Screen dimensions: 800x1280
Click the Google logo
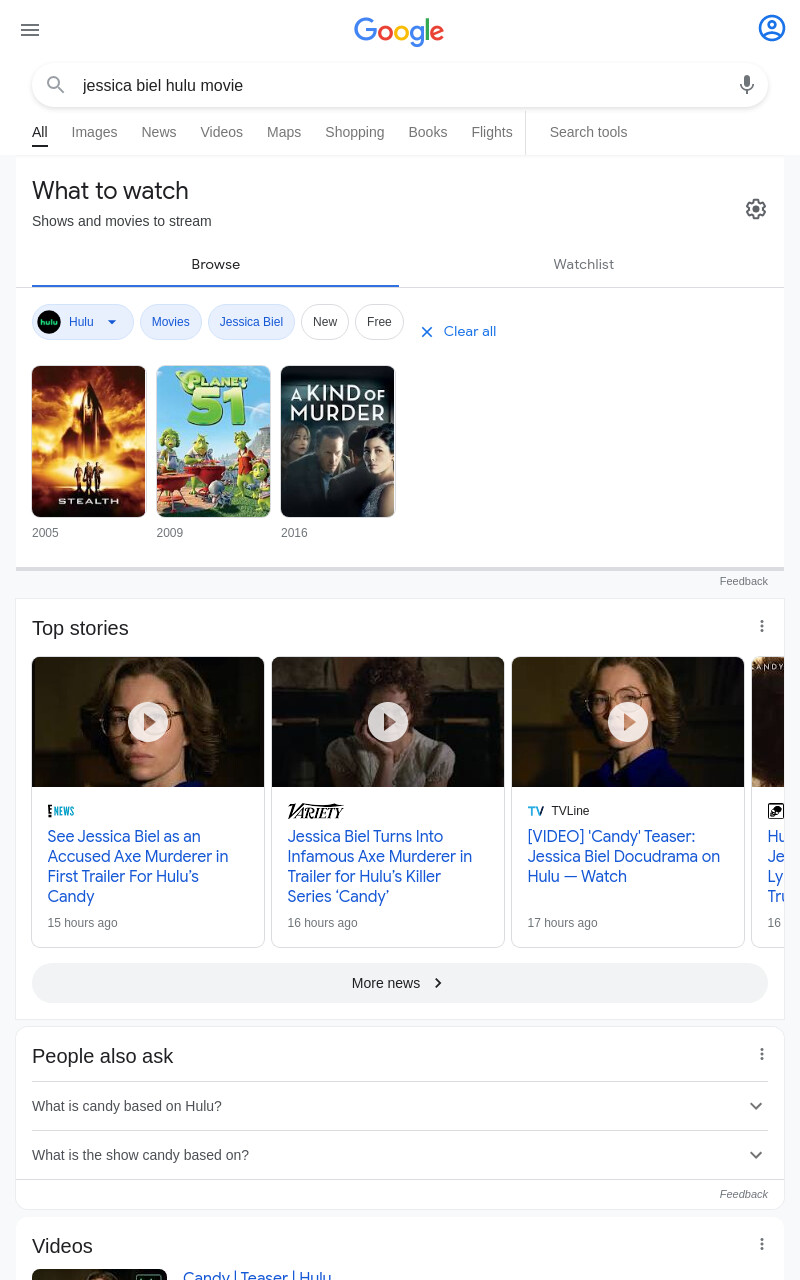click(x=399, y=31)
